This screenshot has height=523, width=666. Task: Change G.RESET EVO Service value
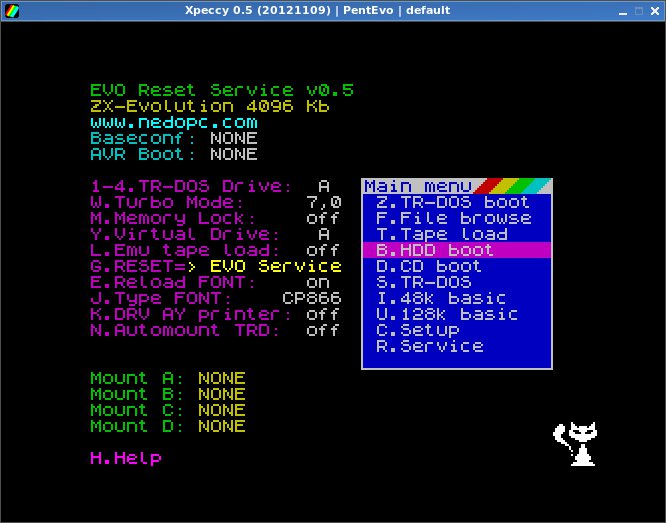click(275, 266)
